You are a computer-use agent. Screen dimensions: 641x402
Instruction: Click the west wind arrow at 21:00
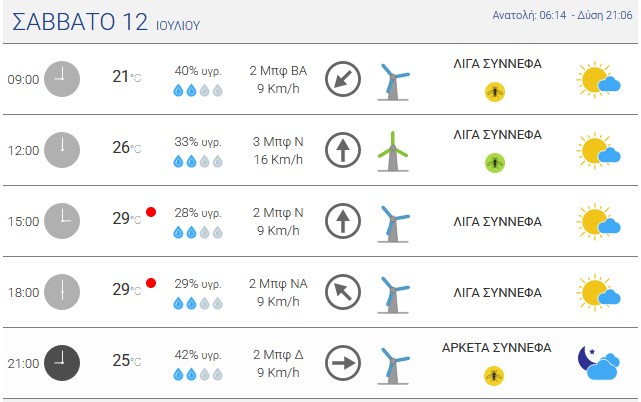pos(343,363)
